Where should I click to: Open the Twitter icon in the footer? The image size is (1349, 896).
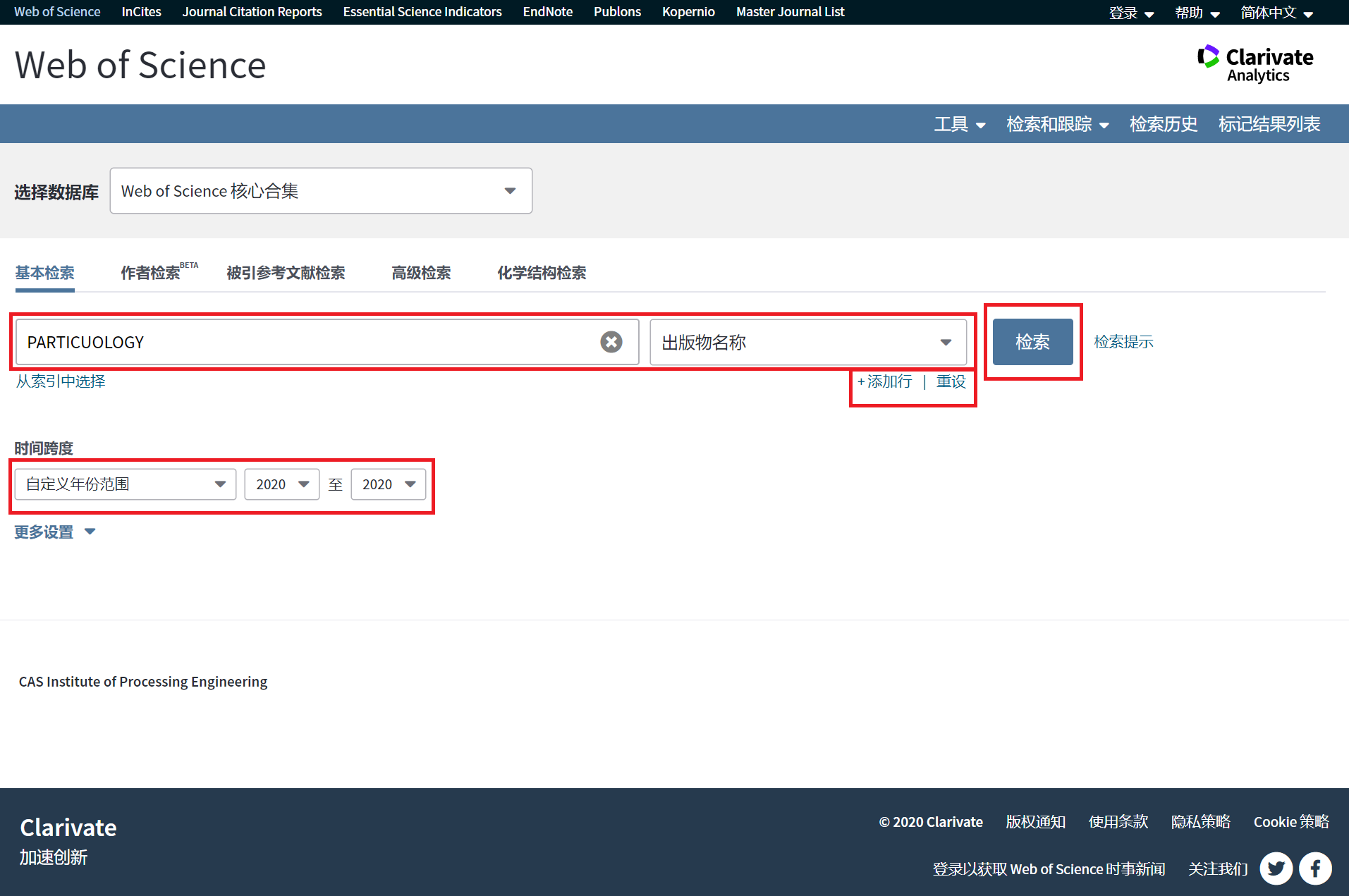coord(1276,869)
